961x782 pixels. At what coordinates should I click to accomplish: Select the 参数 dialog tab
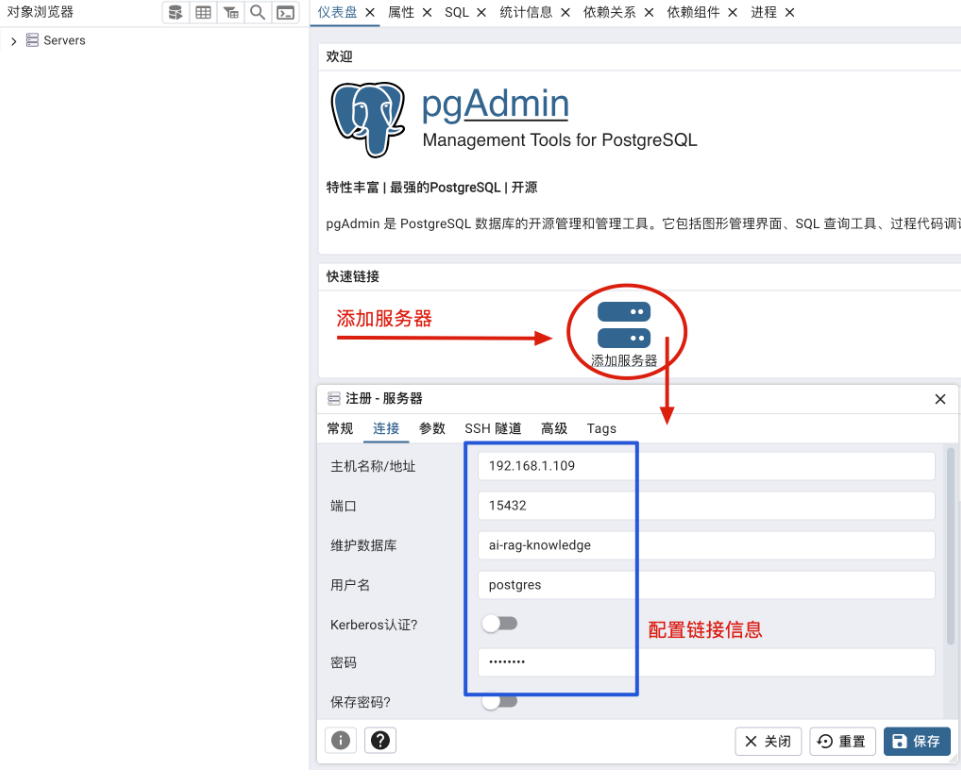coord(432,428)
